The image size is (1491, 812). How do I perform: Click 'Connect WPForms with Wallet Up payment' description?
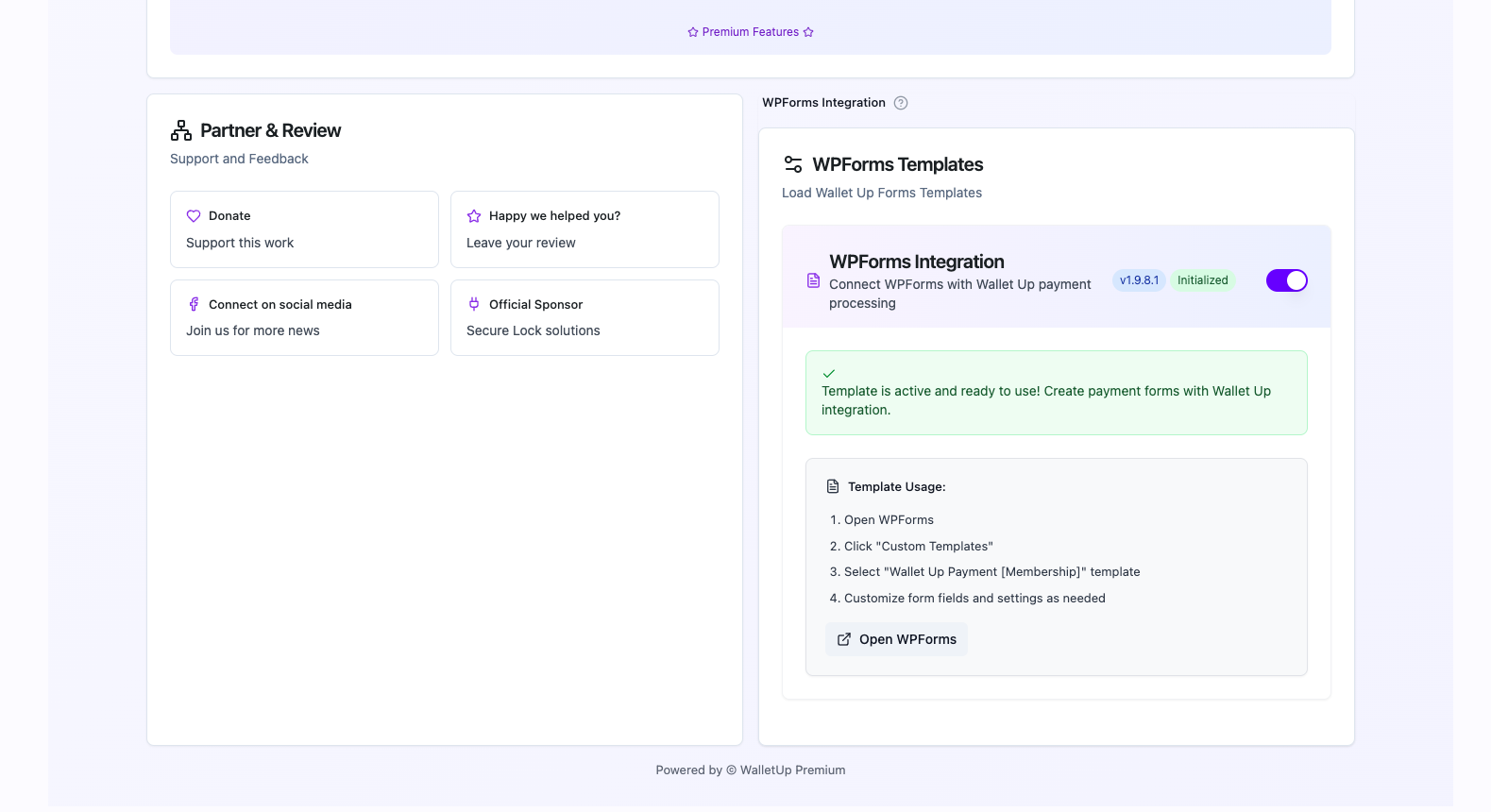click(x=960, y=294)
